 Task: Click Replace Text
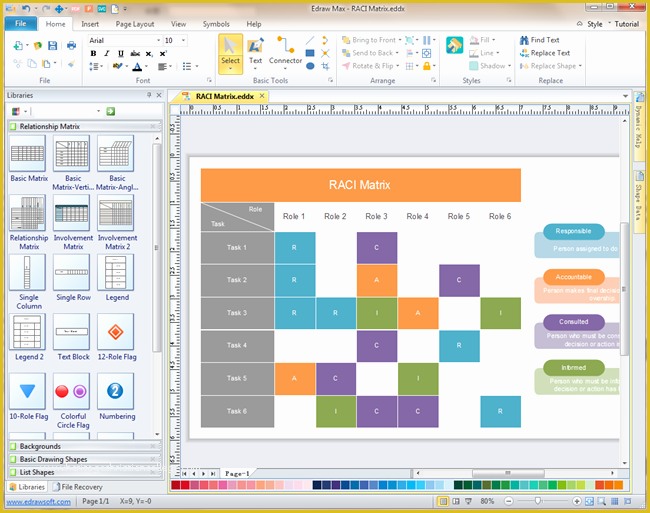click(x=545, y=53)
